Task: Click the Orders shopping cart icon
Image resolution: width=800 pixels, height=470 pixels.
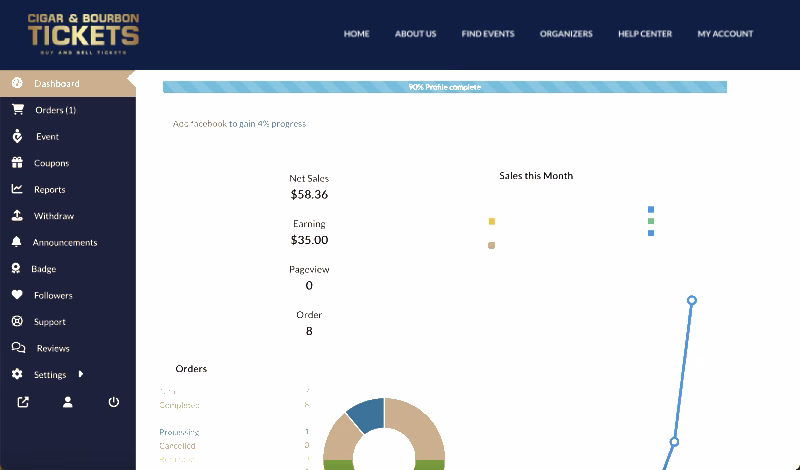Action: tap(17, 110)
